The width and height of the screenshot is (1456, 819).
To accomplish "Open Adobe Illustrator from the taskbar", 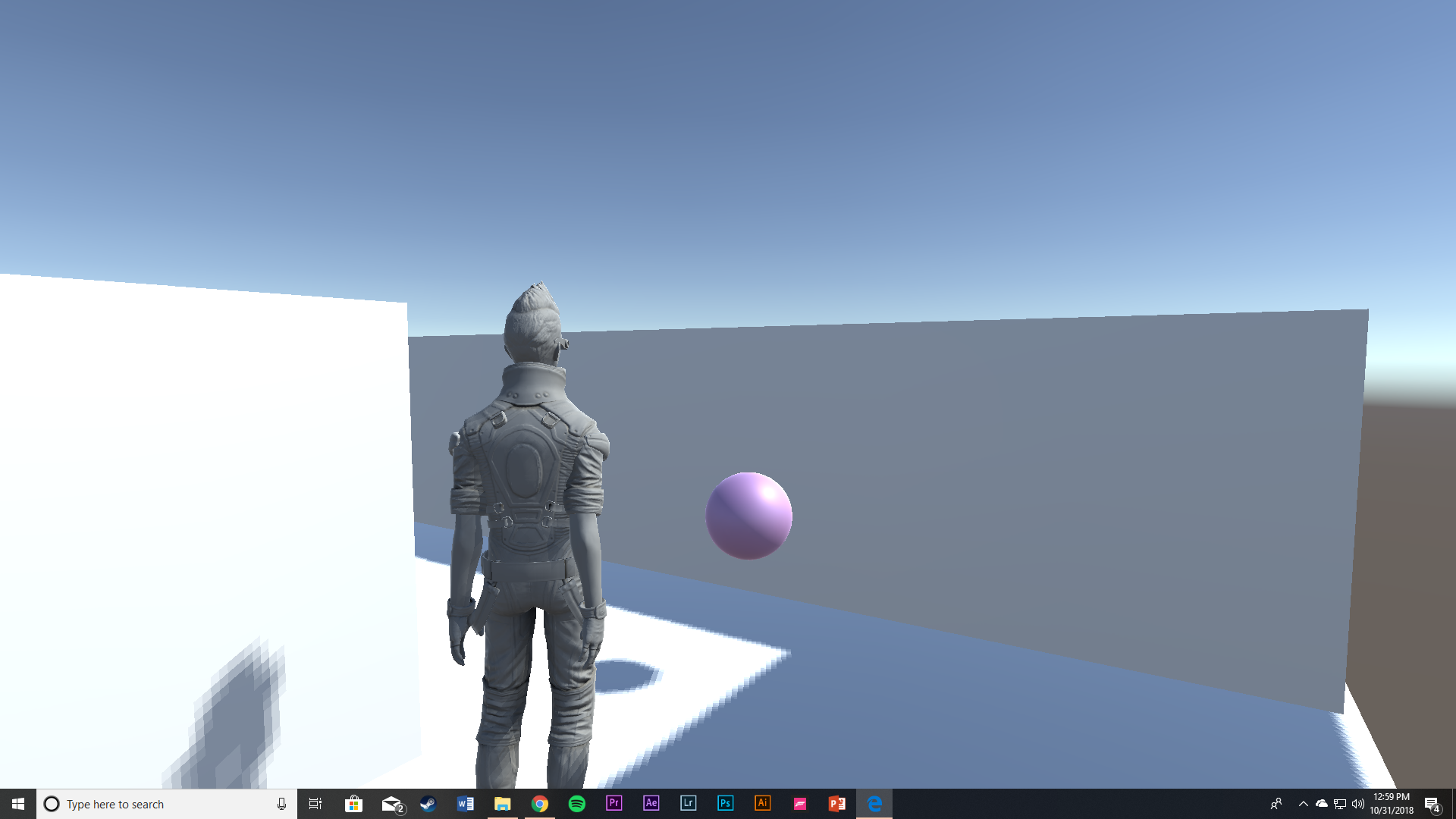I will click(x=762, y=803).
